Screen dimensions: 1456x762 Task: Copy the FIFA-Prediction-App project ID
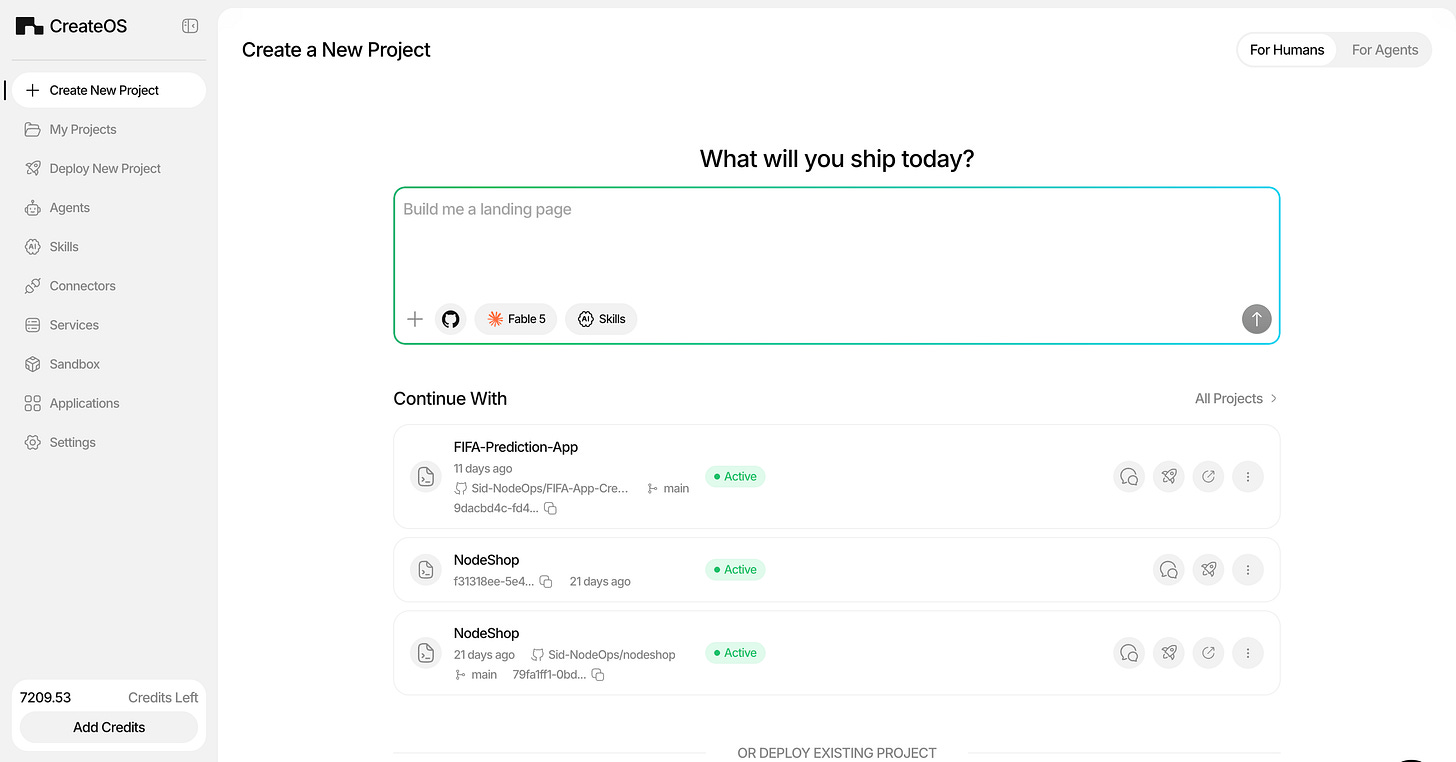pyautogui.click(x=550, y=508)
